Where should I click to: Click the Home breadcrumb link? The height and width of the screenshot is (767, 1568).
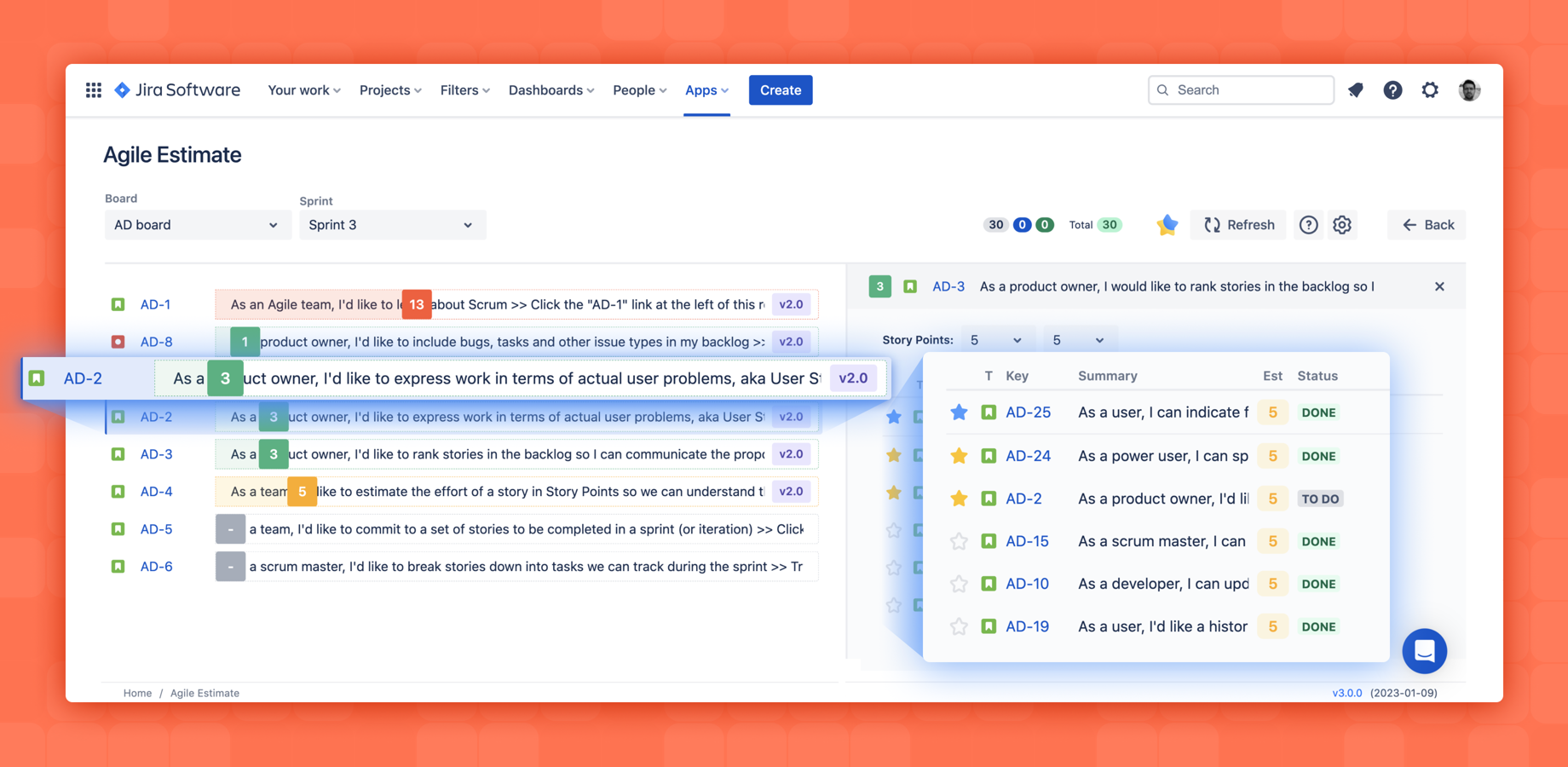coord(137,693)
